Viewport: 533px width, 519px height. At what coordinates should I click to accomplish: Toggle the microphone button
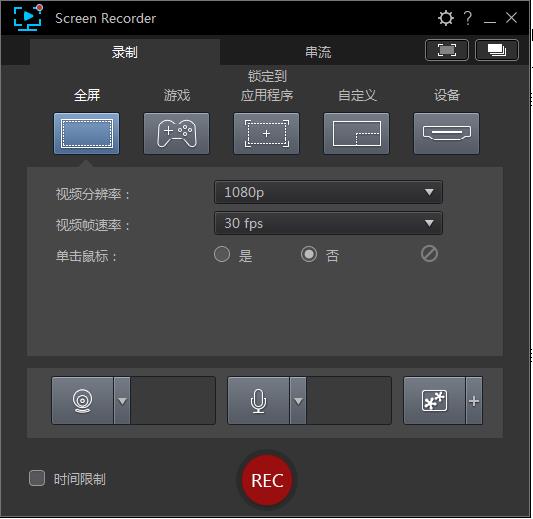258,401
